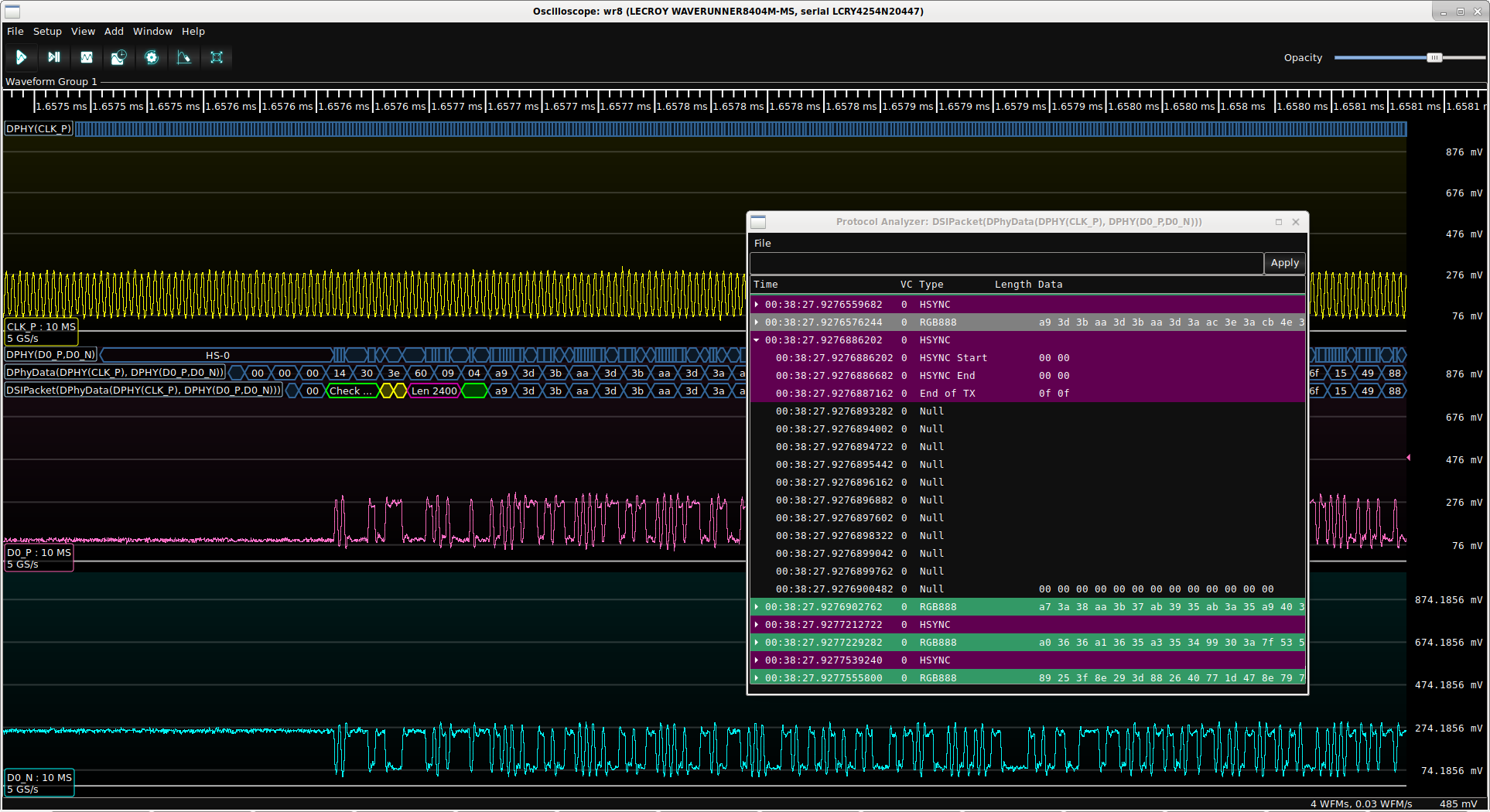1490x812 pixels.
Task: Click the CLK_P channel info box
Action: (x=41, y=333)
